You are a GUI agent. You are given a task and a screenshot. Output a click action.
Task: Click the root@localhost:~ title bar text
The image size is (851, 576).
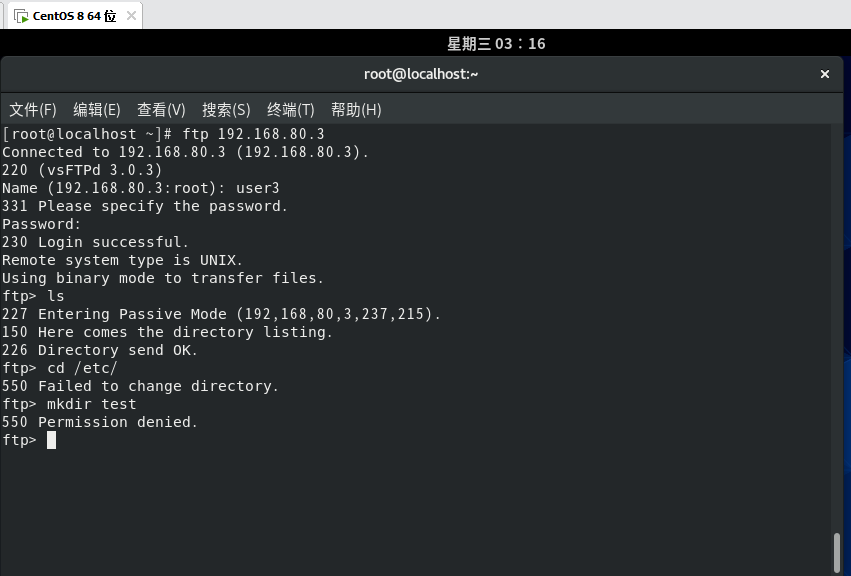point(421,74)
